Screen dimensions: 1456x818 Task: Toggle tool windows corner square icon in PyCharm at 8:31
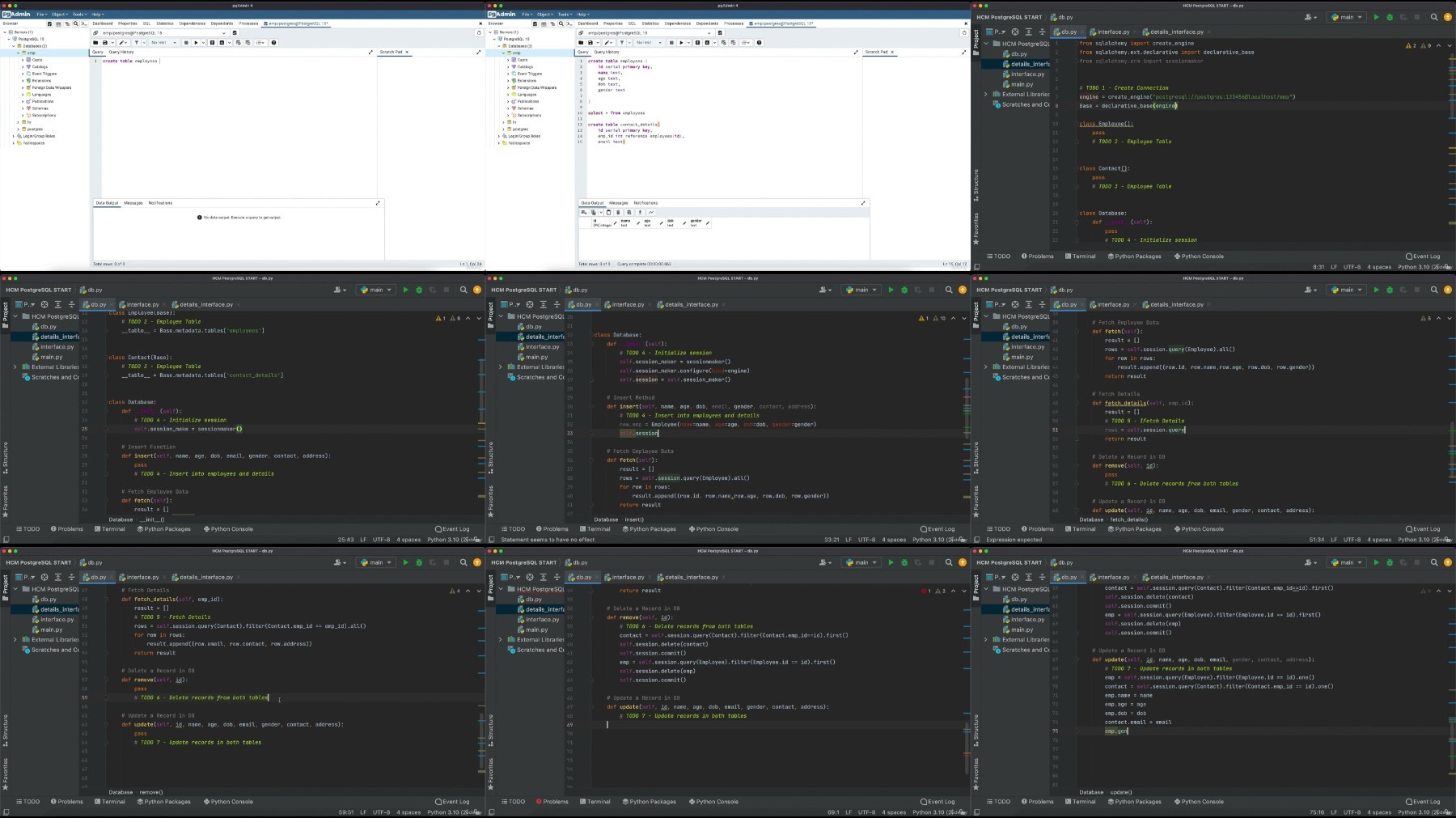(976, 266)
